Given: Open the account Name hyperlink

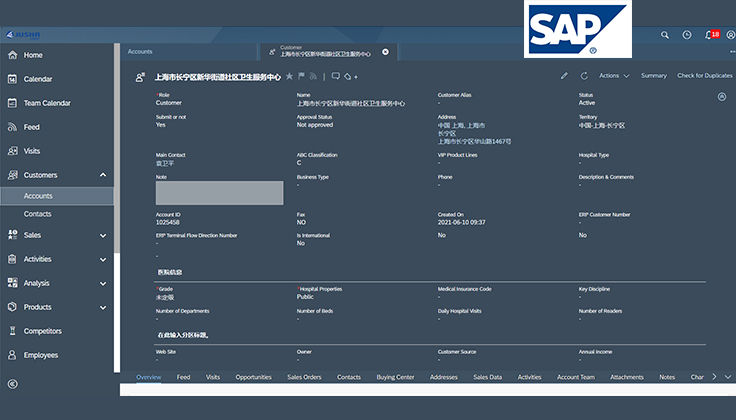Looking at the screenshot, I should [x=351, y=103].
